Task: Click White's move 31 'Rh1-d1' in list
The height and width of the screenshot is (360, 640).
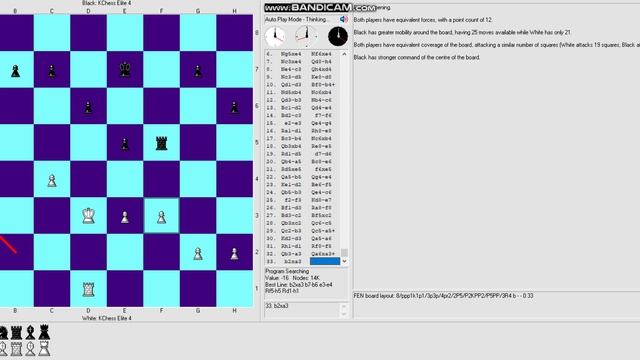Action: (291, 246)
